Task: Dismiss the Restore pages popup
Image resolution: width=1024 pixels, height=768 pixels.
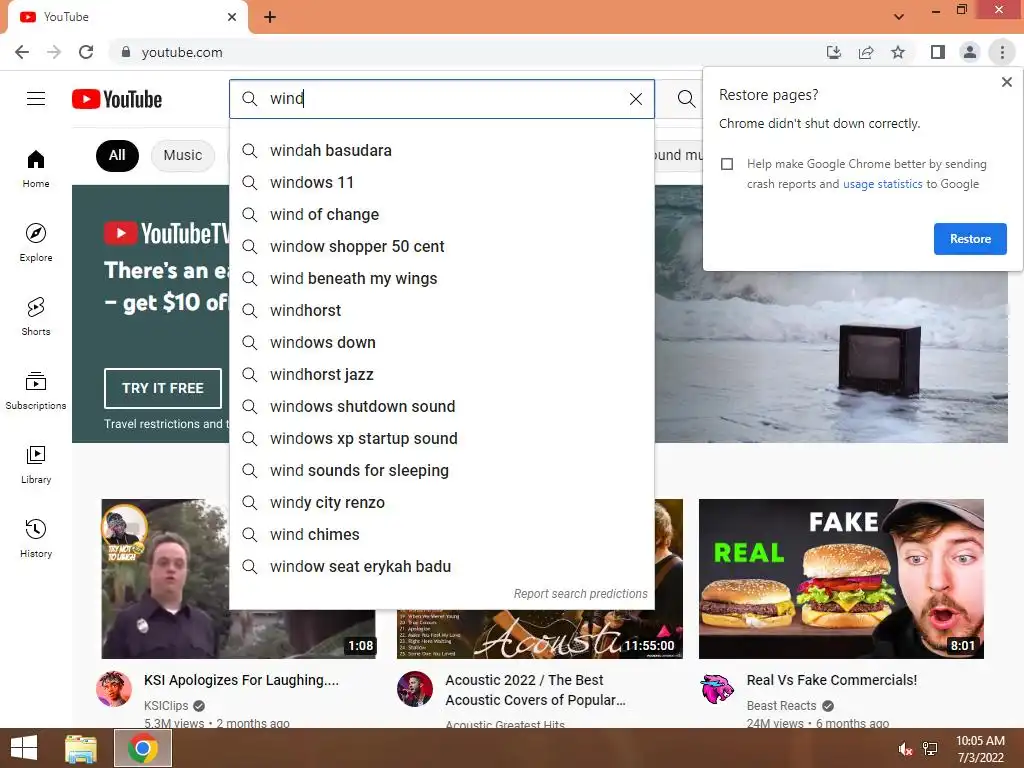Action: tap(1006, 82)
